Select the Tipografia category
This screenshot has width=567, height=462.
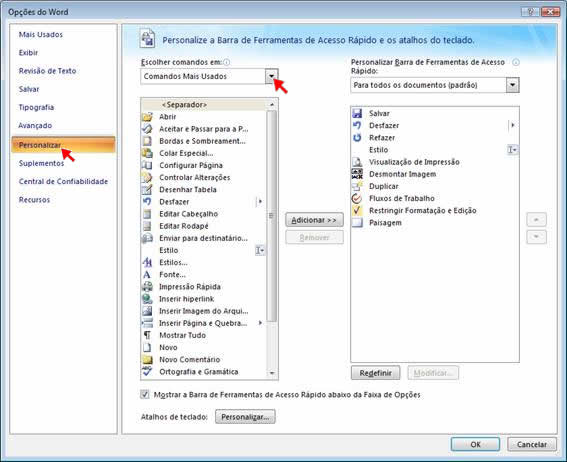click(x=37, y=107)
